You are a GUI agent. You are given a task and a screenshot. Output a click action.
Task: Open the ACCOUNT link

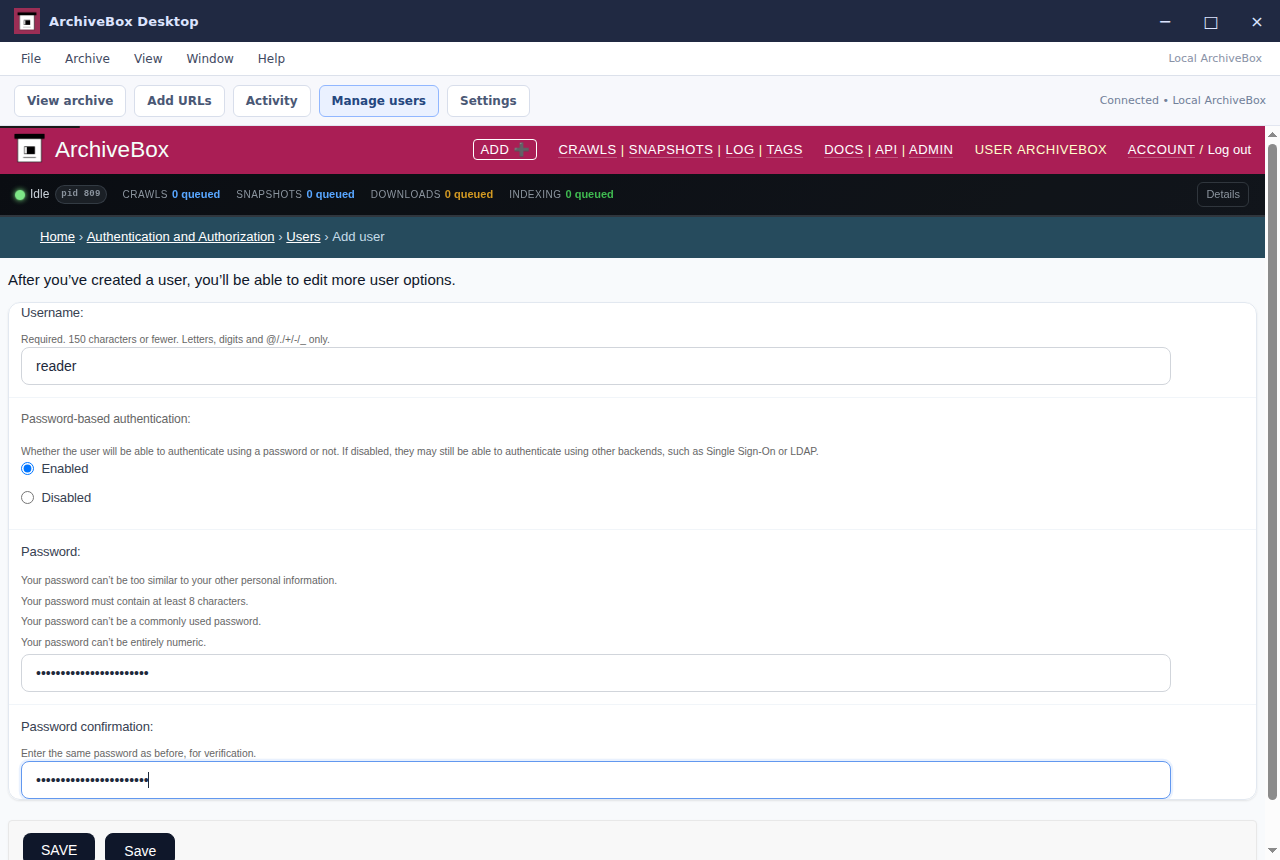(x=1161, y=150)
